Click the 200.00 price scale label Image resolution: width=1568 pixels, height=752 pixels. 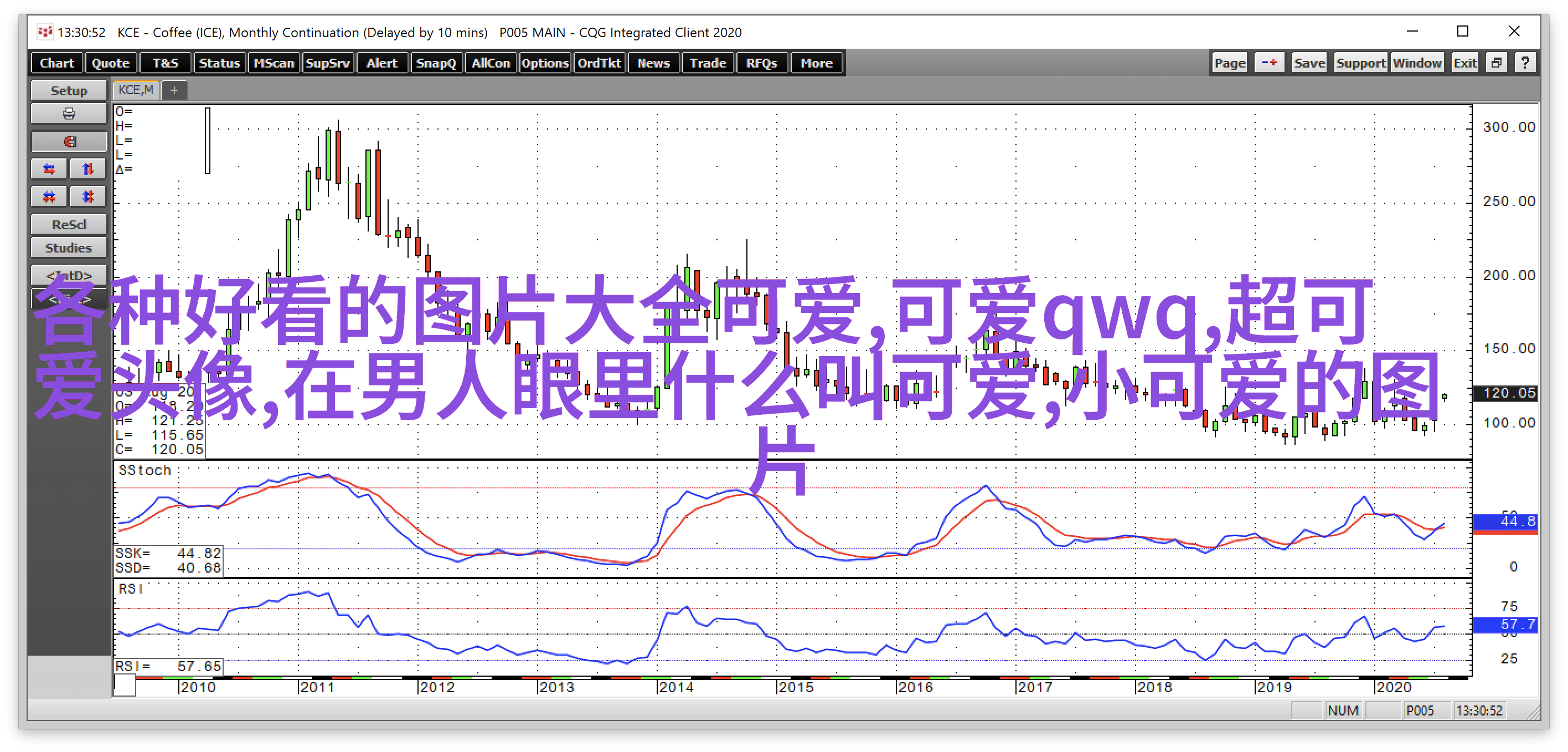click(x=1509, y=275)
